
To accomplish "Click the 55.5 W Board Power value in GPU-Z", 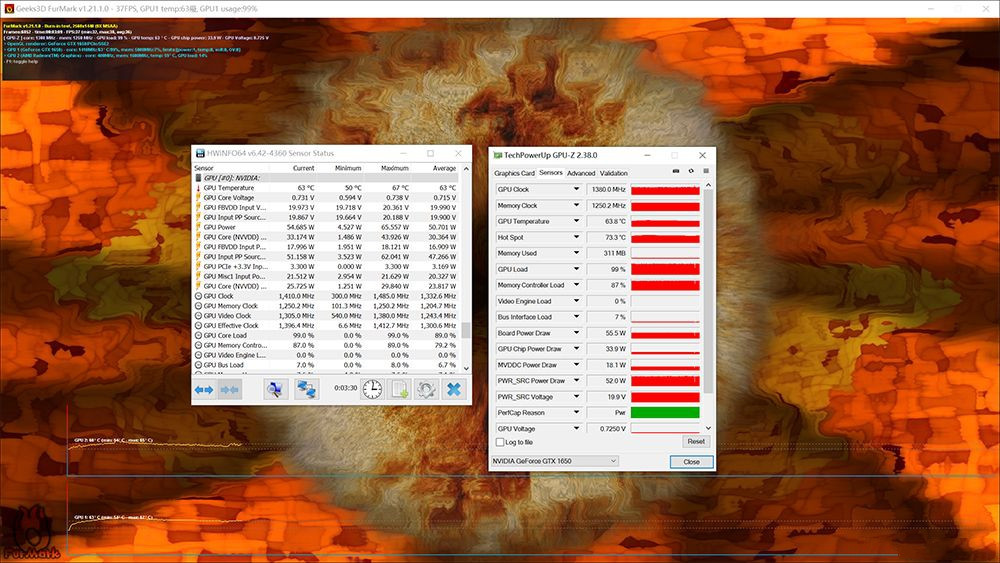I will pos(607,333).
